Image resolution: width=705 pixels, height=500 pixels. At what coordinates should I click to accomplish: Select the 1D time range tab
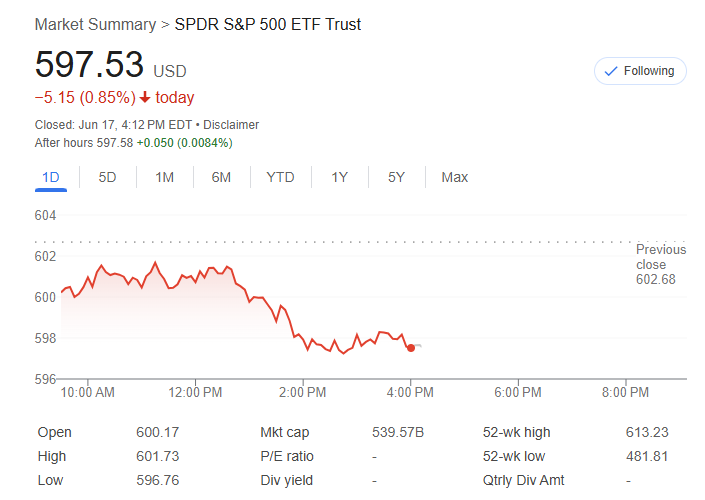pos(51,177)
